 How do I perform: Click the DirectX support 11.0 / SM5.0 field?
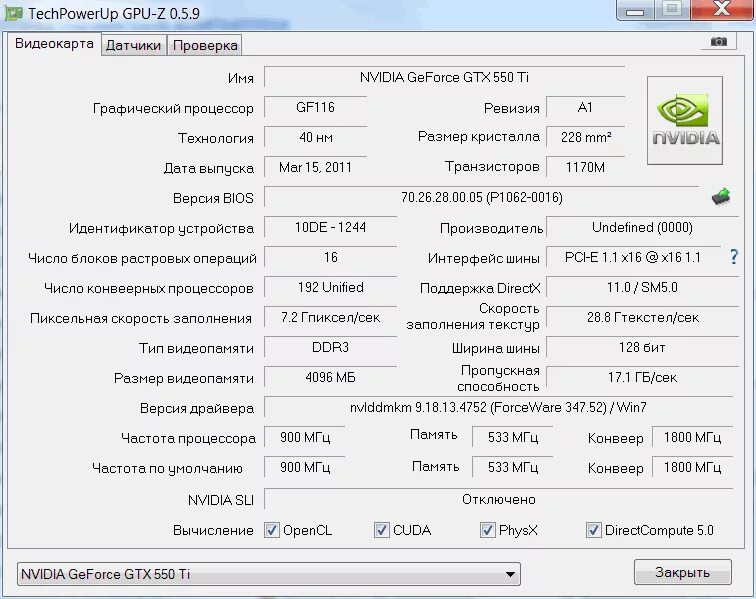pos(642,287)
